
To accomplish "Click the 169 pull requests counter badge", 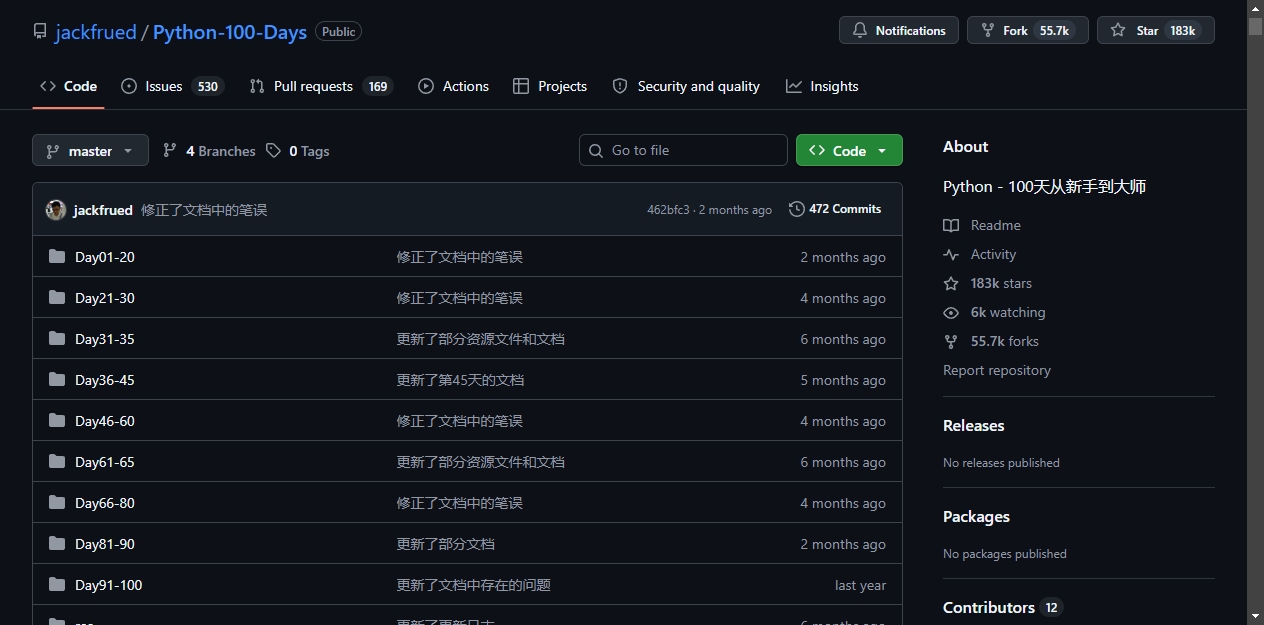I will 378,86.
